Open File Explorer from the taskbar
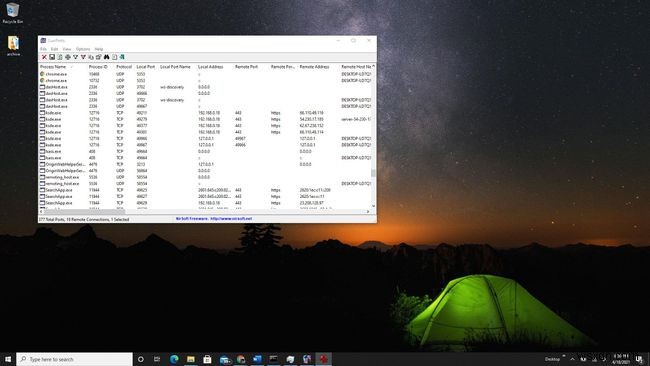Viewport: 650px width, 366px height. pyautogui.click(x=191, y=359)
